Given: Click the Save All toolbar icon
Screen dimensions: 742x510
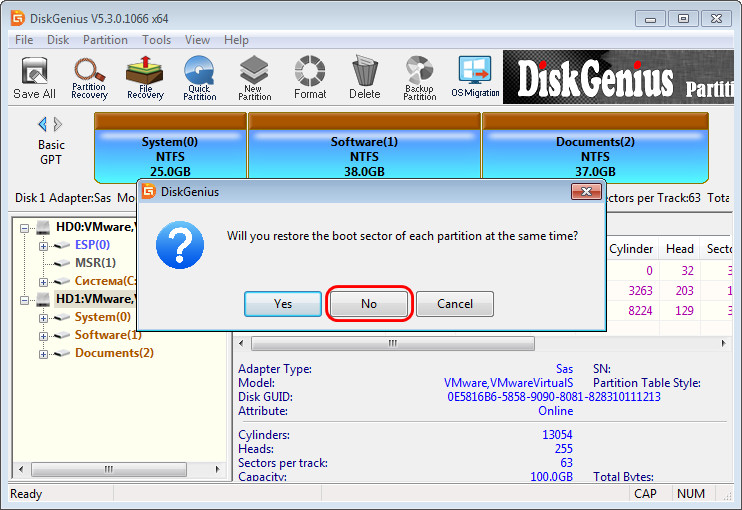Looking at the screenshot, I should (x=34, y=78).
